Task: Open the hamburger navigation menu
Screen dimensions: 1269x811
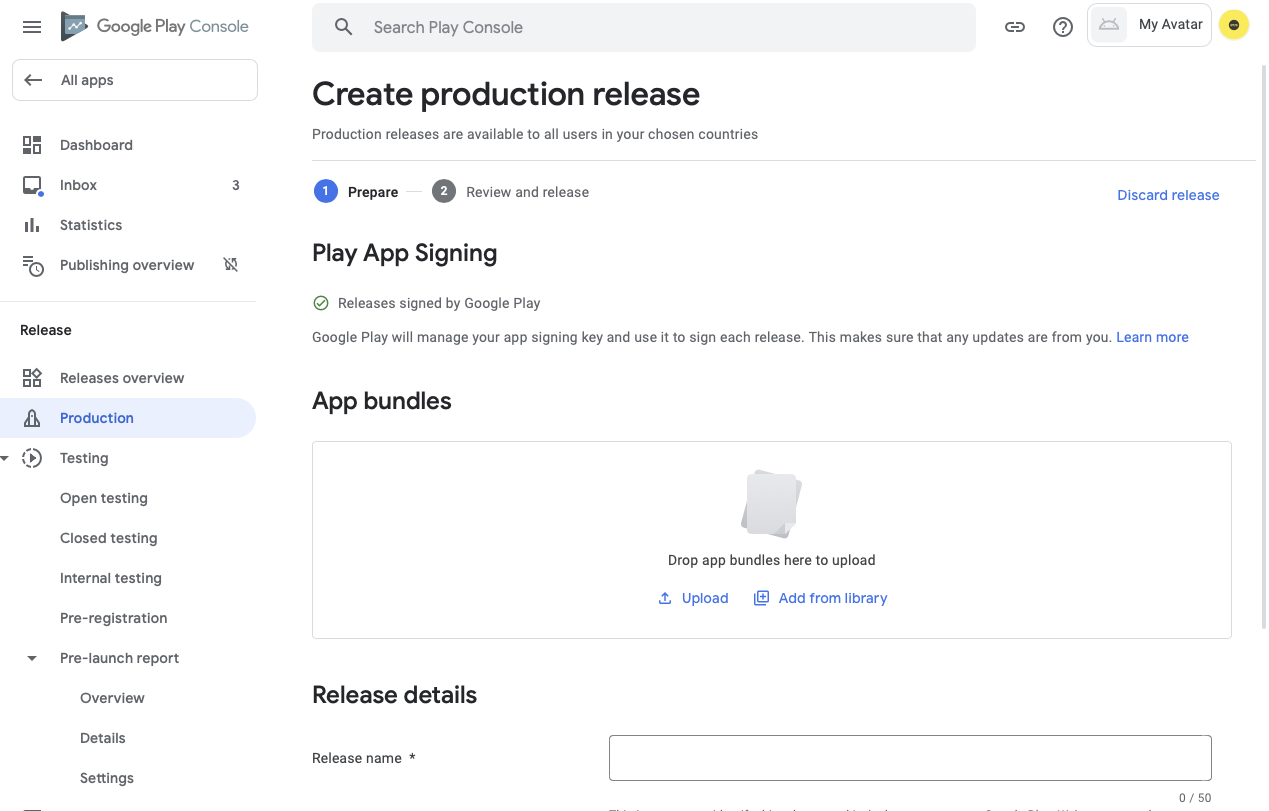Action: tap(32, 27)
